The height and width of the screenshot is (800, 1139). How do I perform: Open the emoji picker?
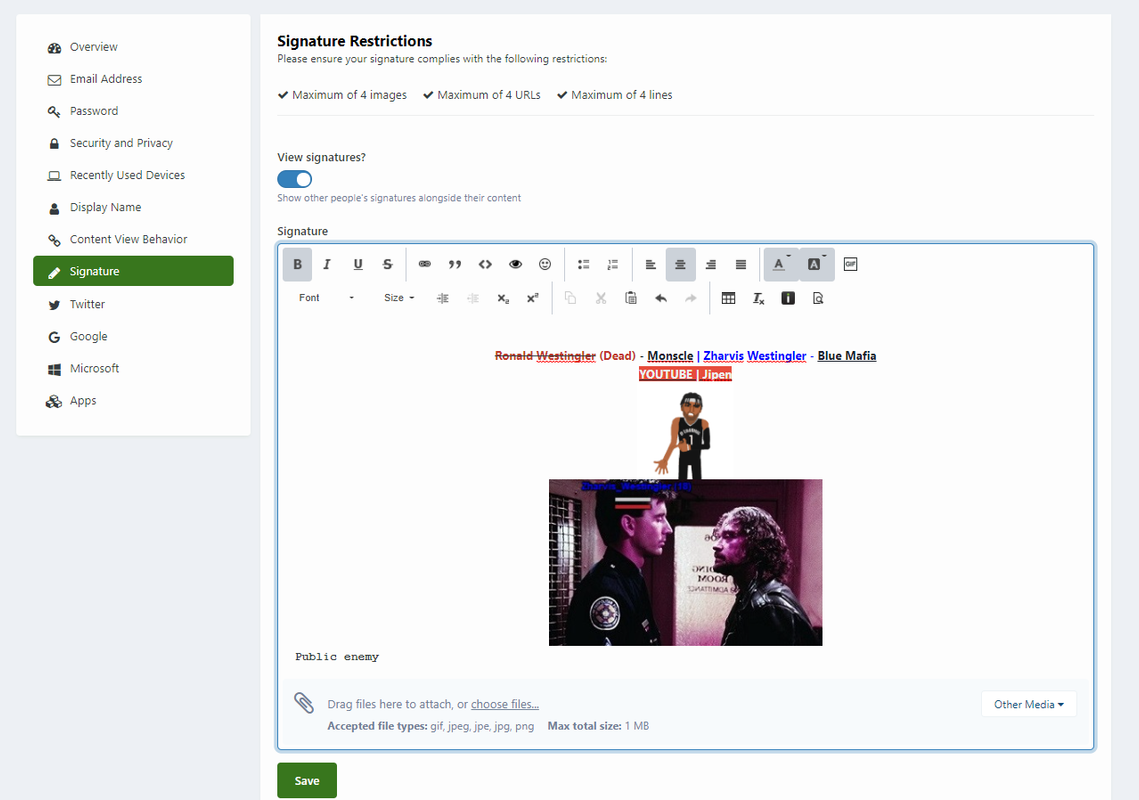coord(545,264)
